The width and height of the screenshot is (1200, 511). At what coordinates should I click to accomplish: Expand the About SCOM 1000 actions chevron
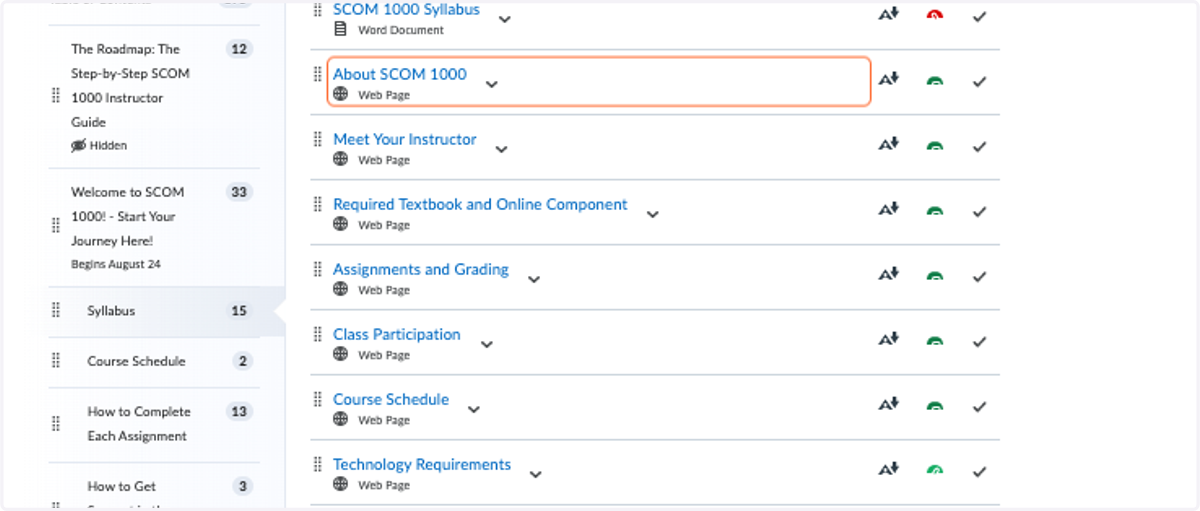(491, 84)
